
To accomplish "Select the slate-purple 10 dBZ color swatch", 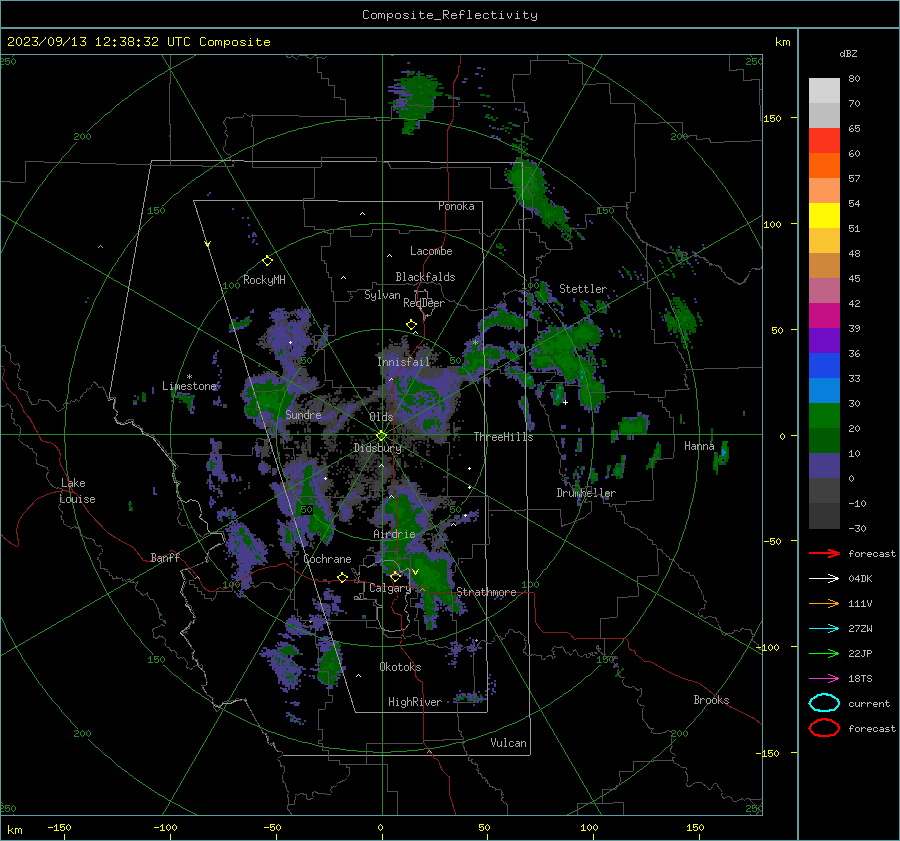I will pos(824,466).
